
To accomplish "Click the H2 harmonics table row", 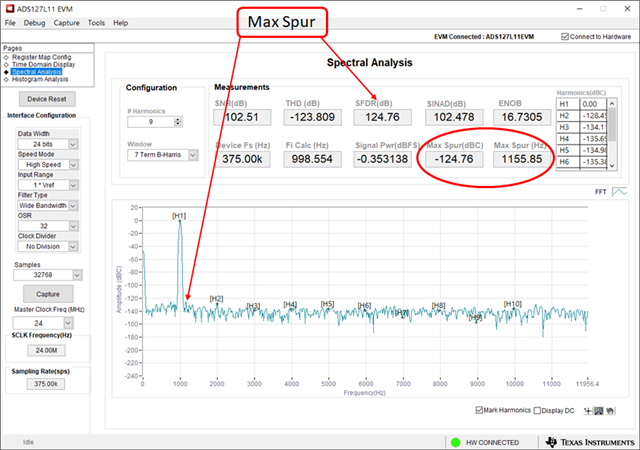I will 582,116.
